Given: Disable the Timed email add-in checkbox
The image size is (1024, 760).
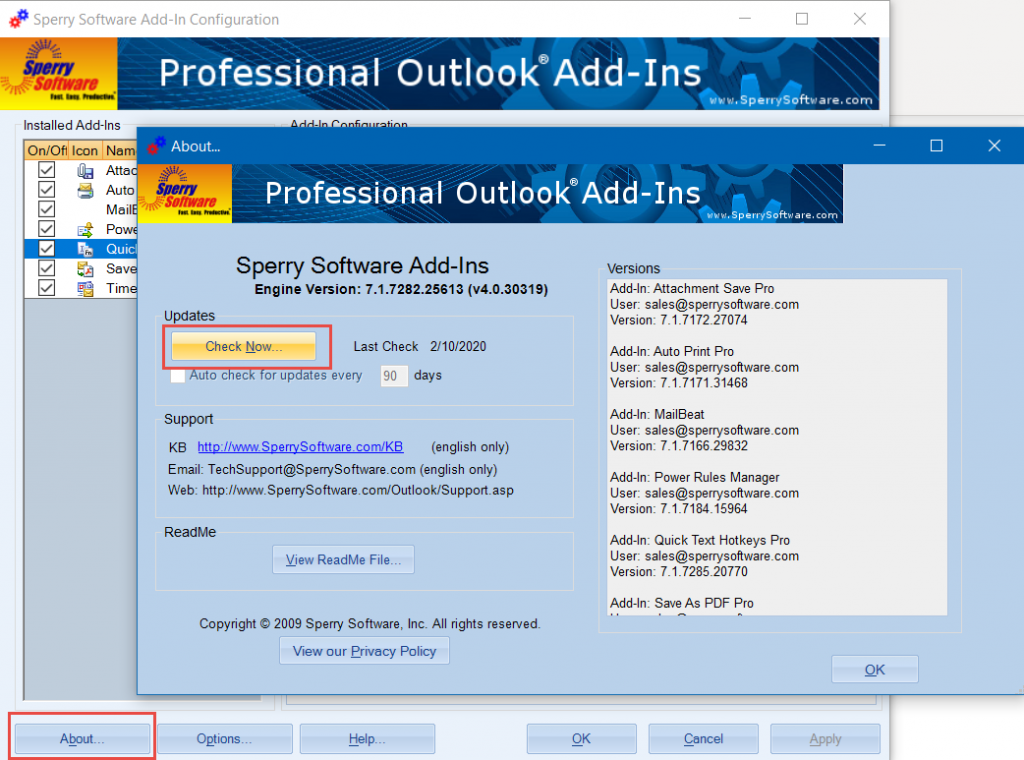Looking at the screenshot, I should pyautogui.click(x=45, y=287).
